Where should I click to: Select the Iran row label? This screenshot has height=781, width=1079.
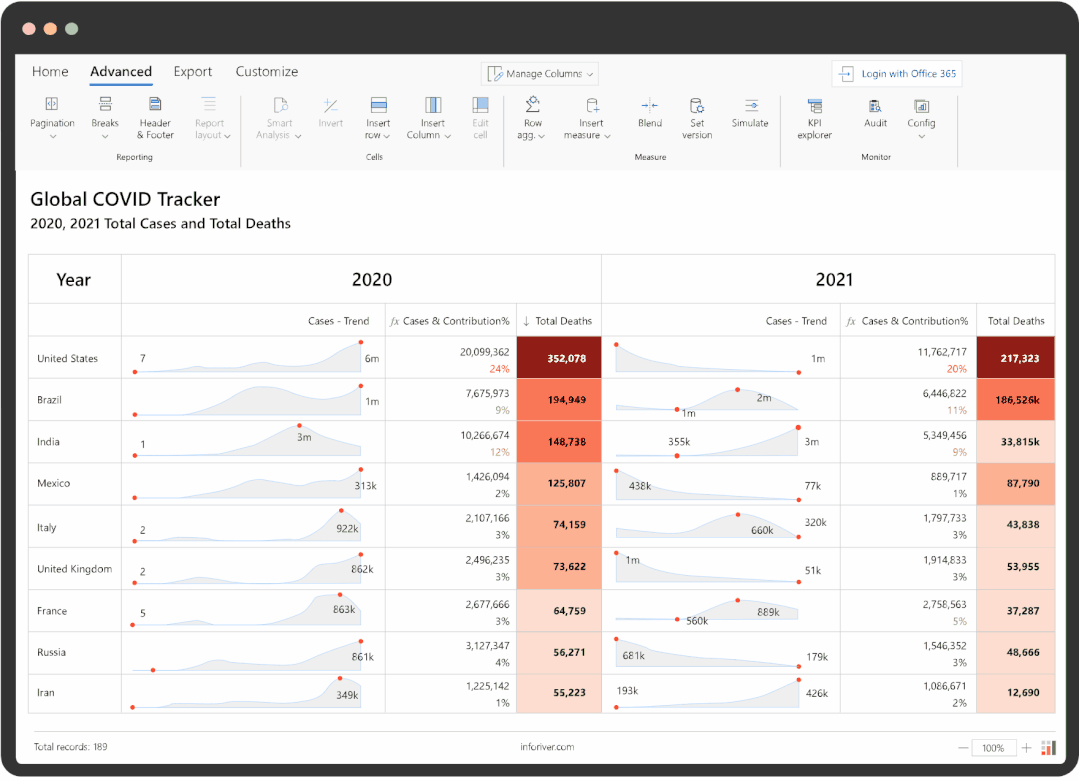pos(45,693)
